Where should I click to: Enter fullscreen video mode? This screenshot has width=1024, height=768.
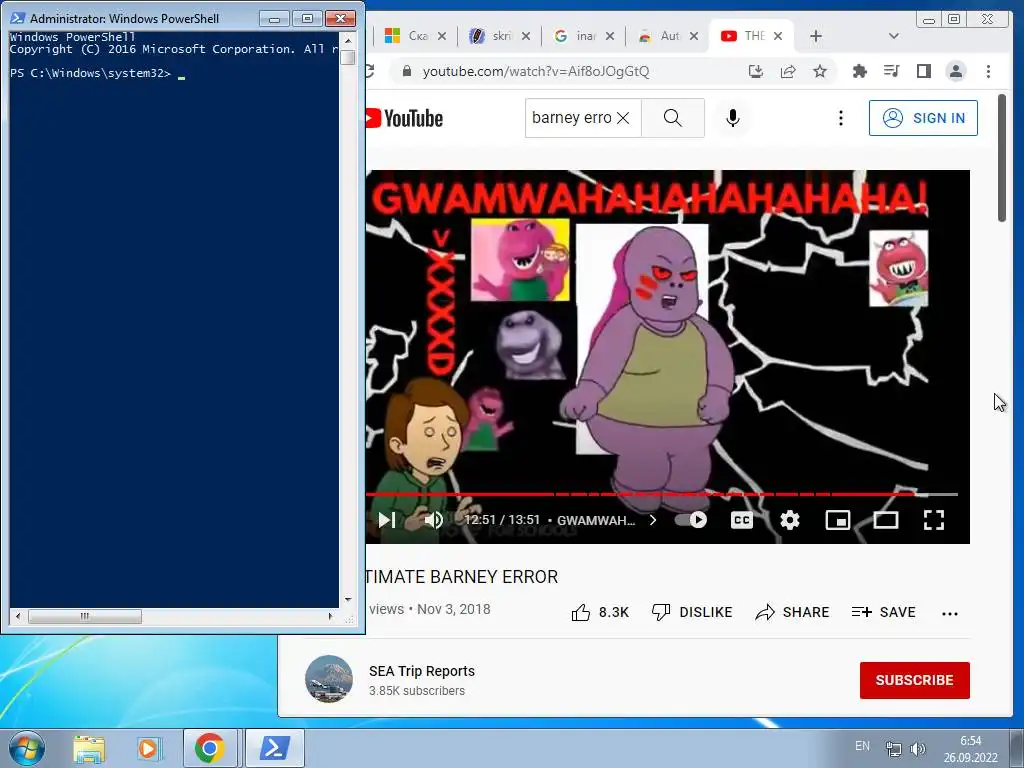(x=934, y=520)
